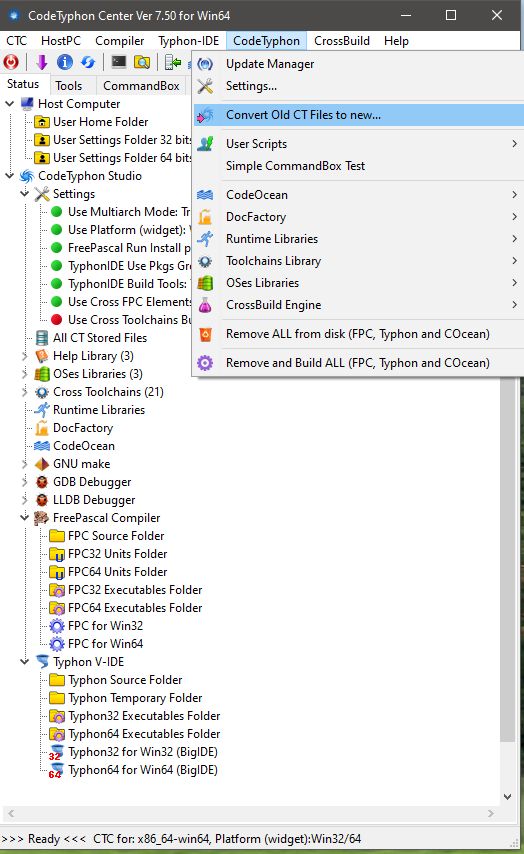
Task: Click the purple download arrow toolbar icon
Action: (42, 62)
